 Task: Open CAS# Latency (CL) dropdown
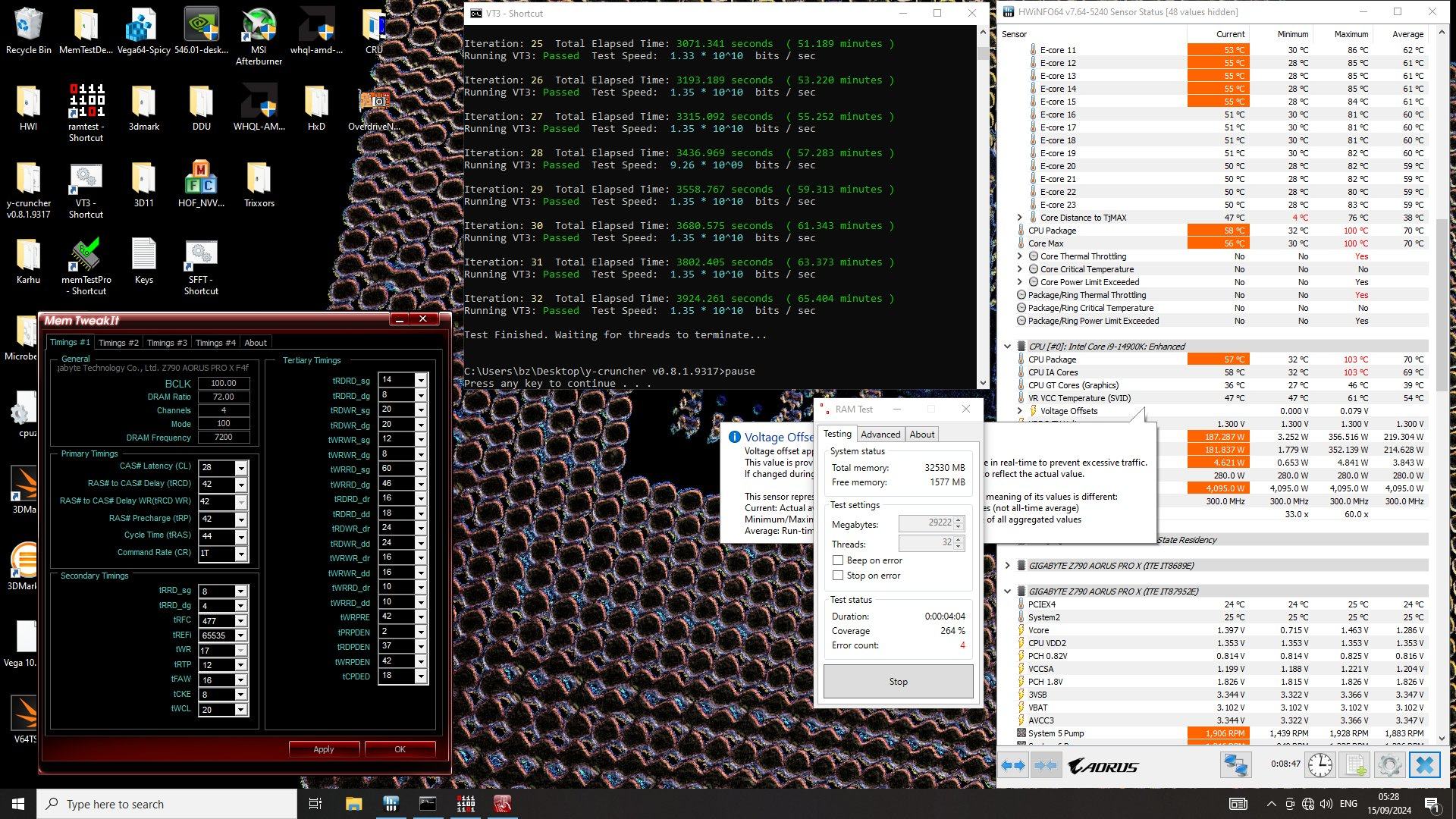click(x=241, y=467)
